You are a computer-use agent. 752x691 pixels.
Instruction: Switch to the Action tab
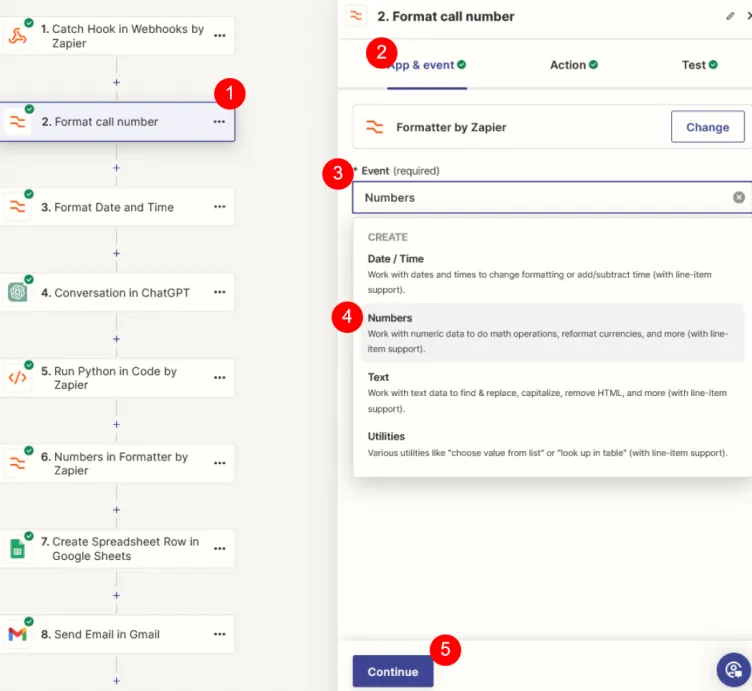coord(574,65)
